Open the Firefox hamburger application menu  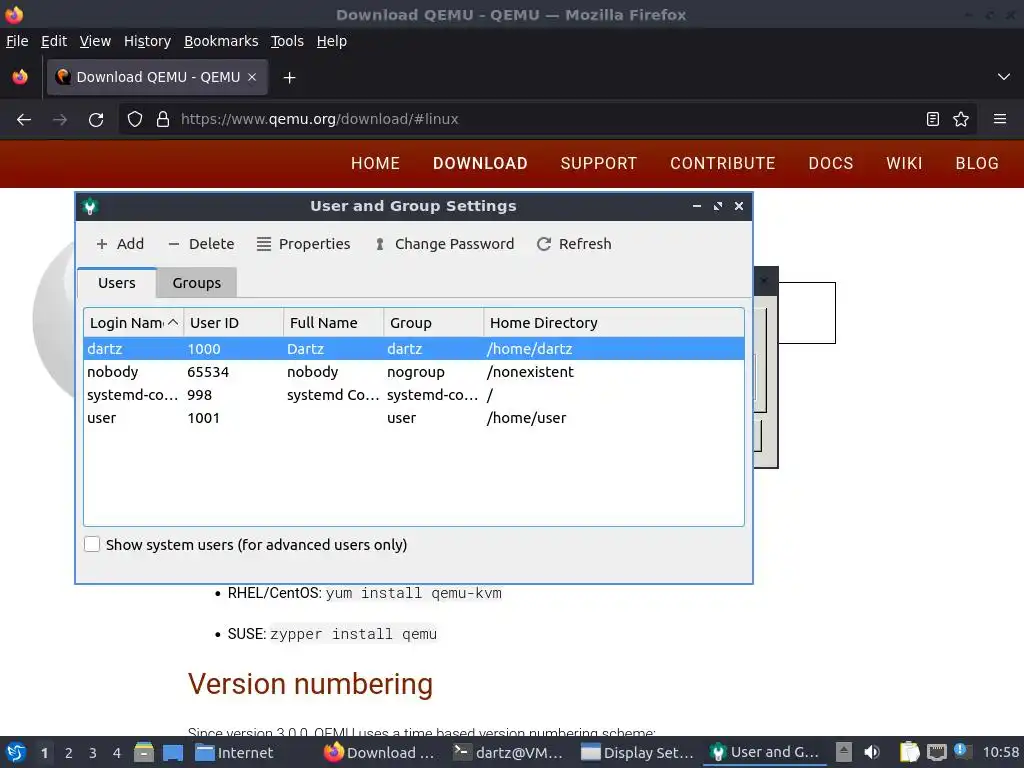pos(1000,120)
